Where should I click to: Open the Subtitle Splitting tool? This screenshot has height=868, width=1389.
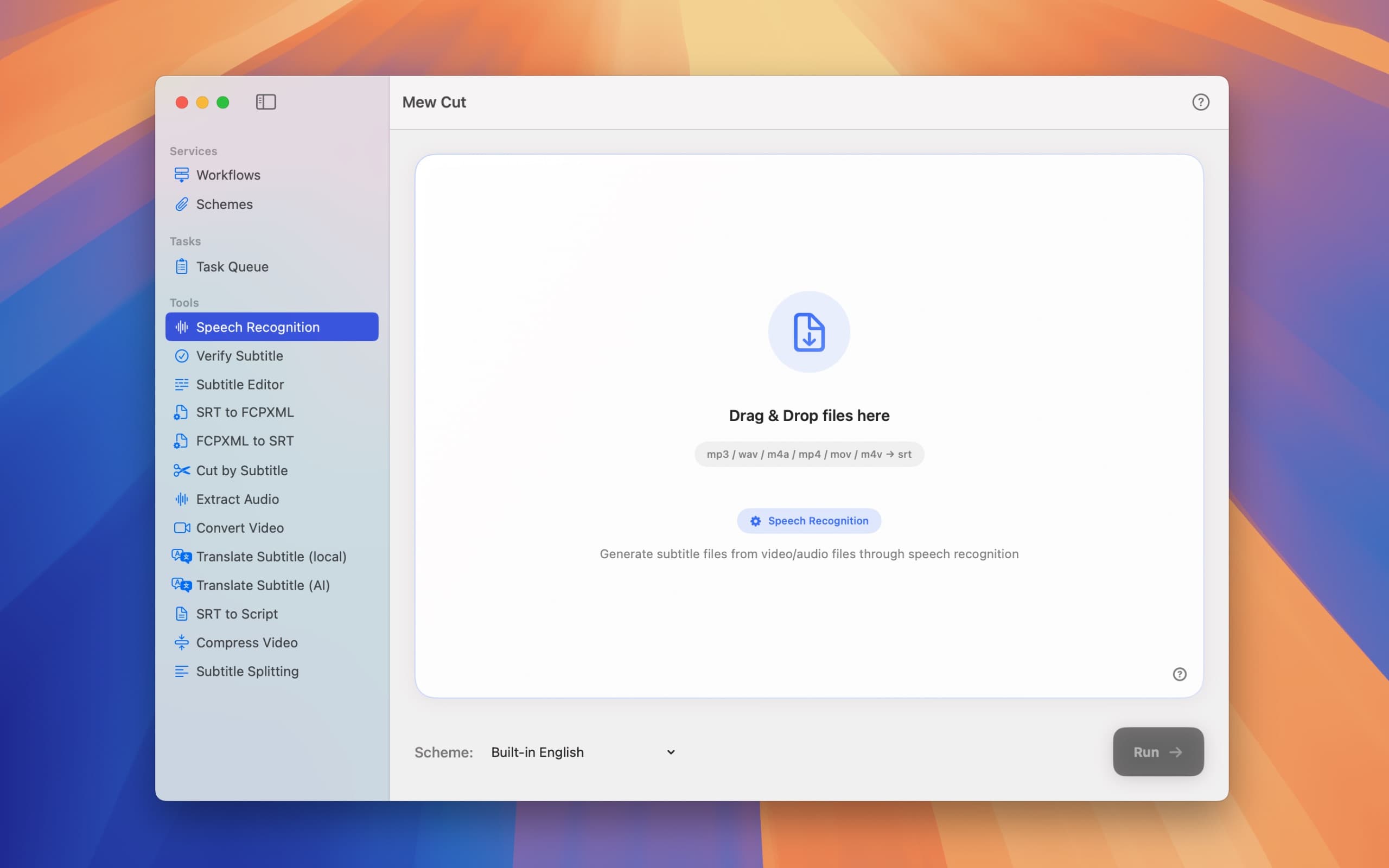(247, 671)
